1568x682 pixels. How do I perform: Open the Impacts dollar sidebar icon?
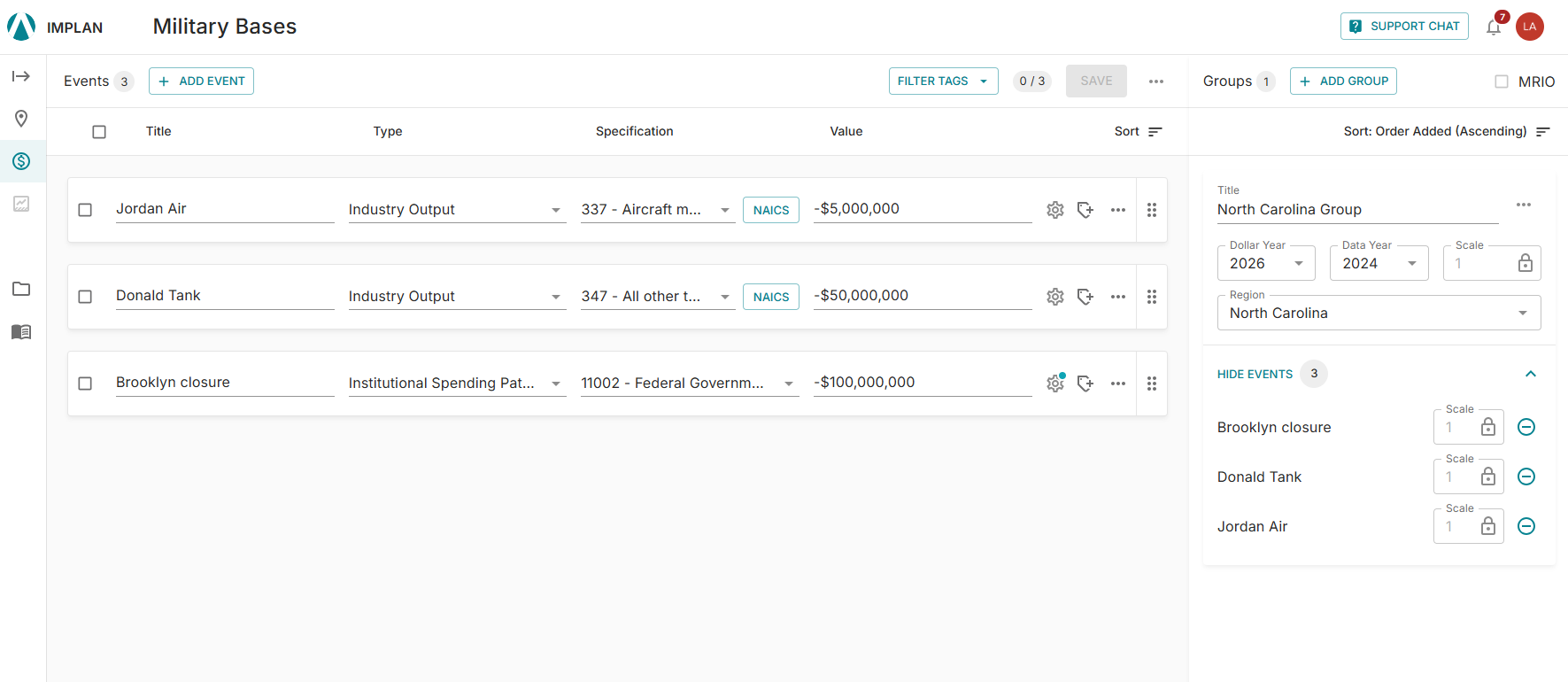point(21,161)
